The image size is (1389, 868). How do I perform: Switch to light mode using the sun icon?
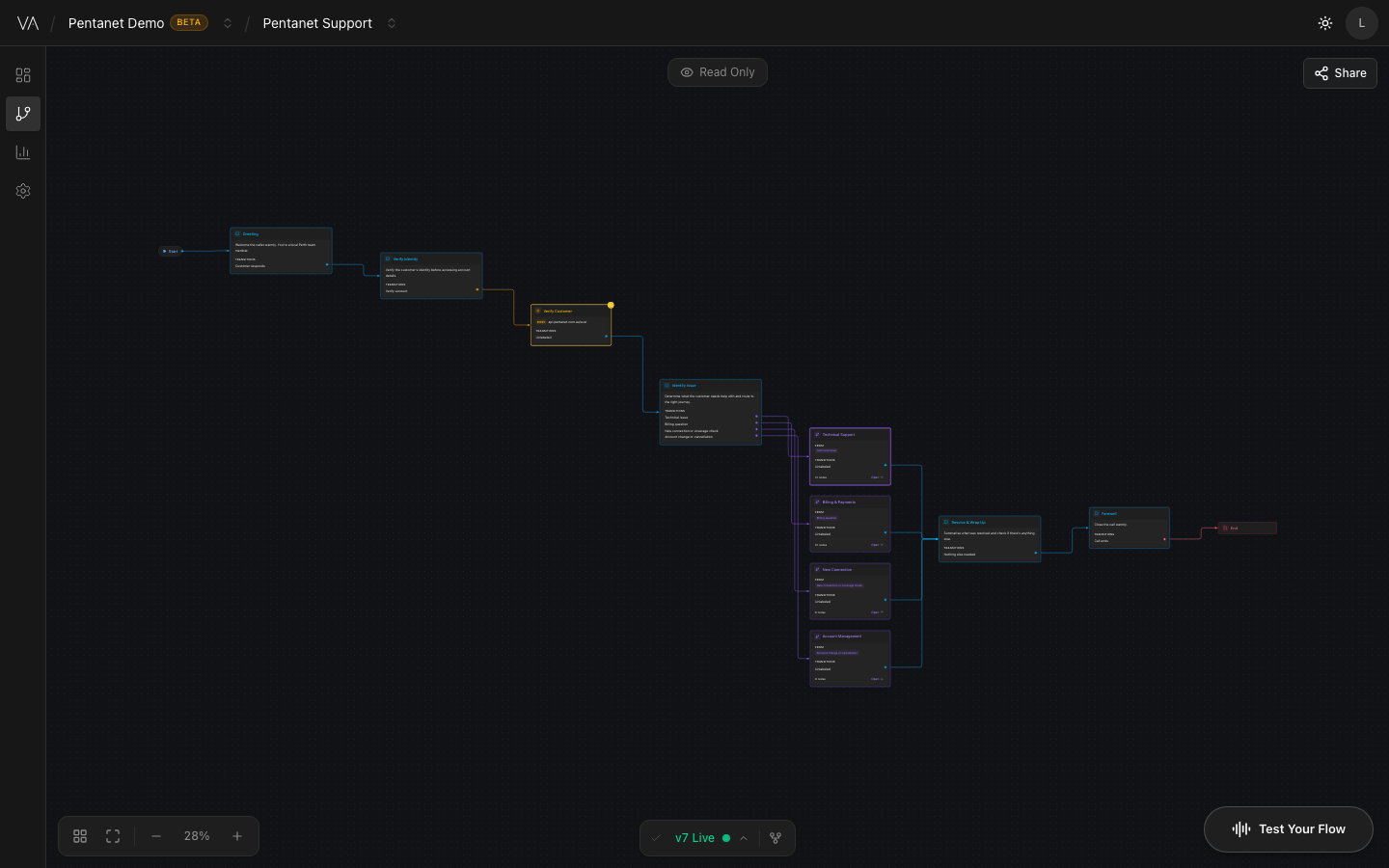coord(1324,22)
